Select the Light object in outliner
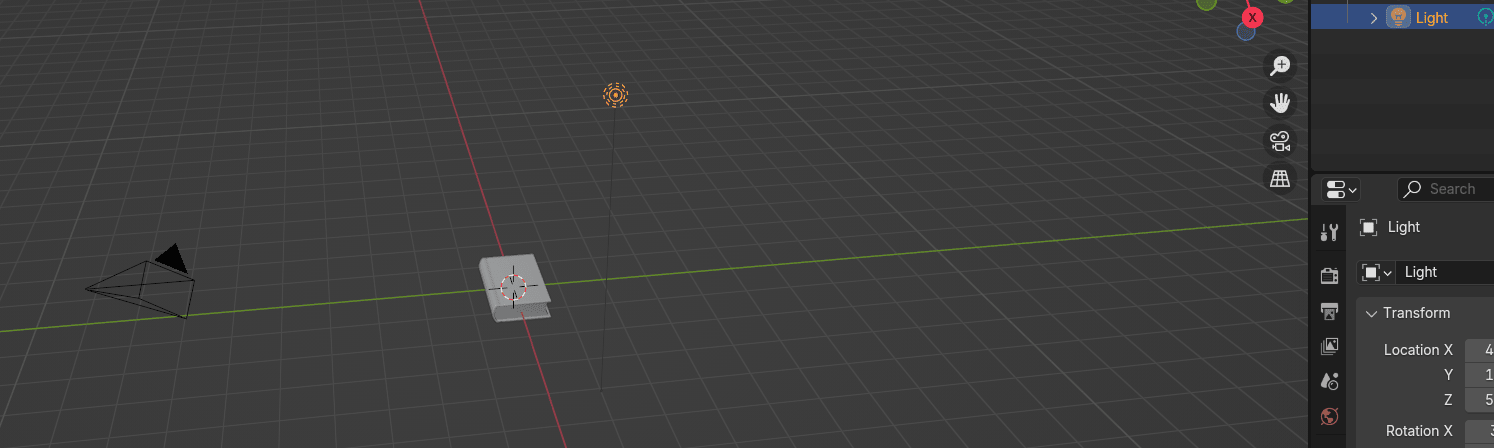The height and width of the screenshot is (448, 1494). click(x=1431, y=18)
